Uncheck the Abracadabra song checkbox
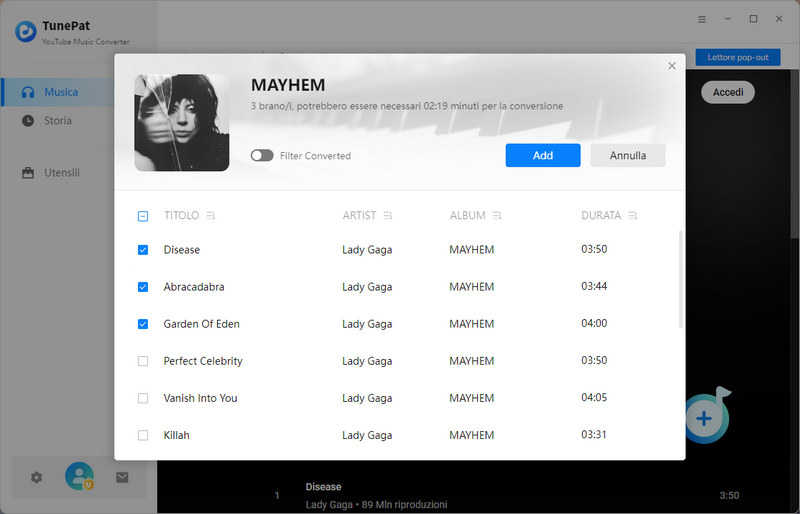 point(143,287)
